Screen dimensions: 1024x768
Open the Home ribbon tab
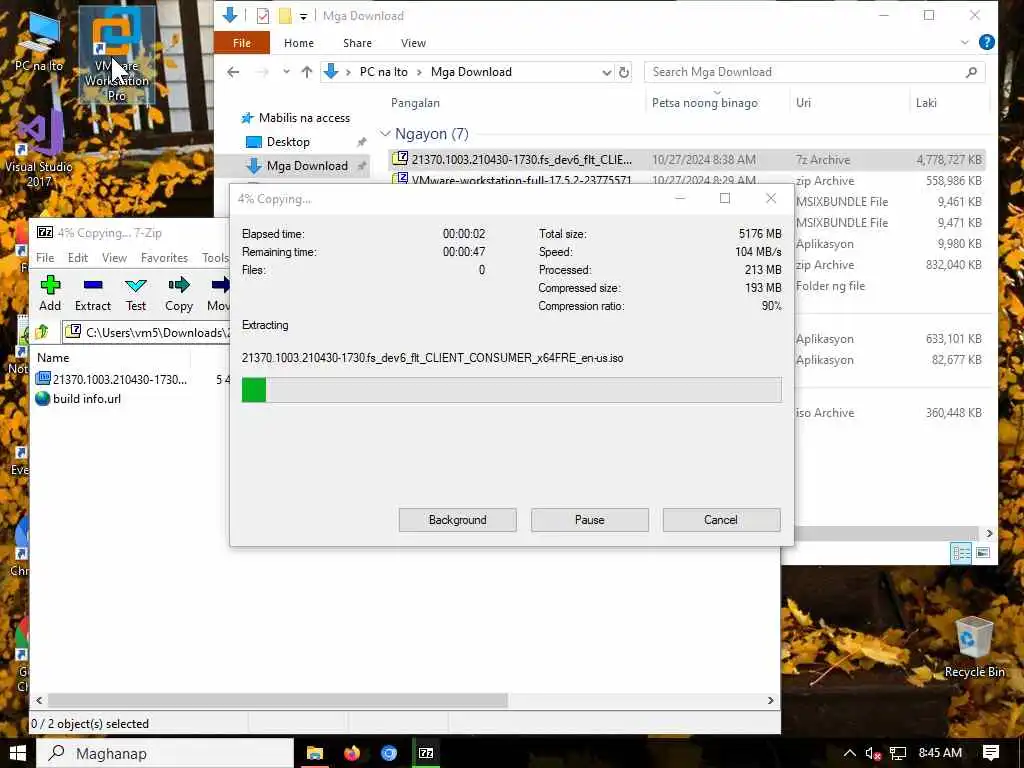coord(298,42)
